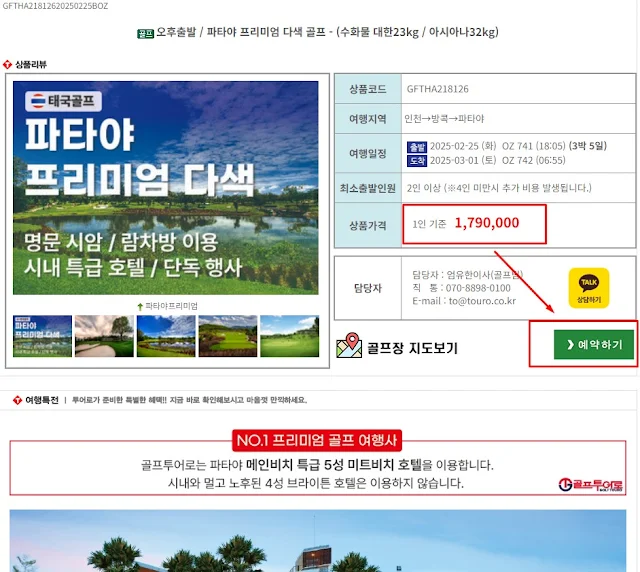Click the to@touro.co.kr email address

coord(482,301)
